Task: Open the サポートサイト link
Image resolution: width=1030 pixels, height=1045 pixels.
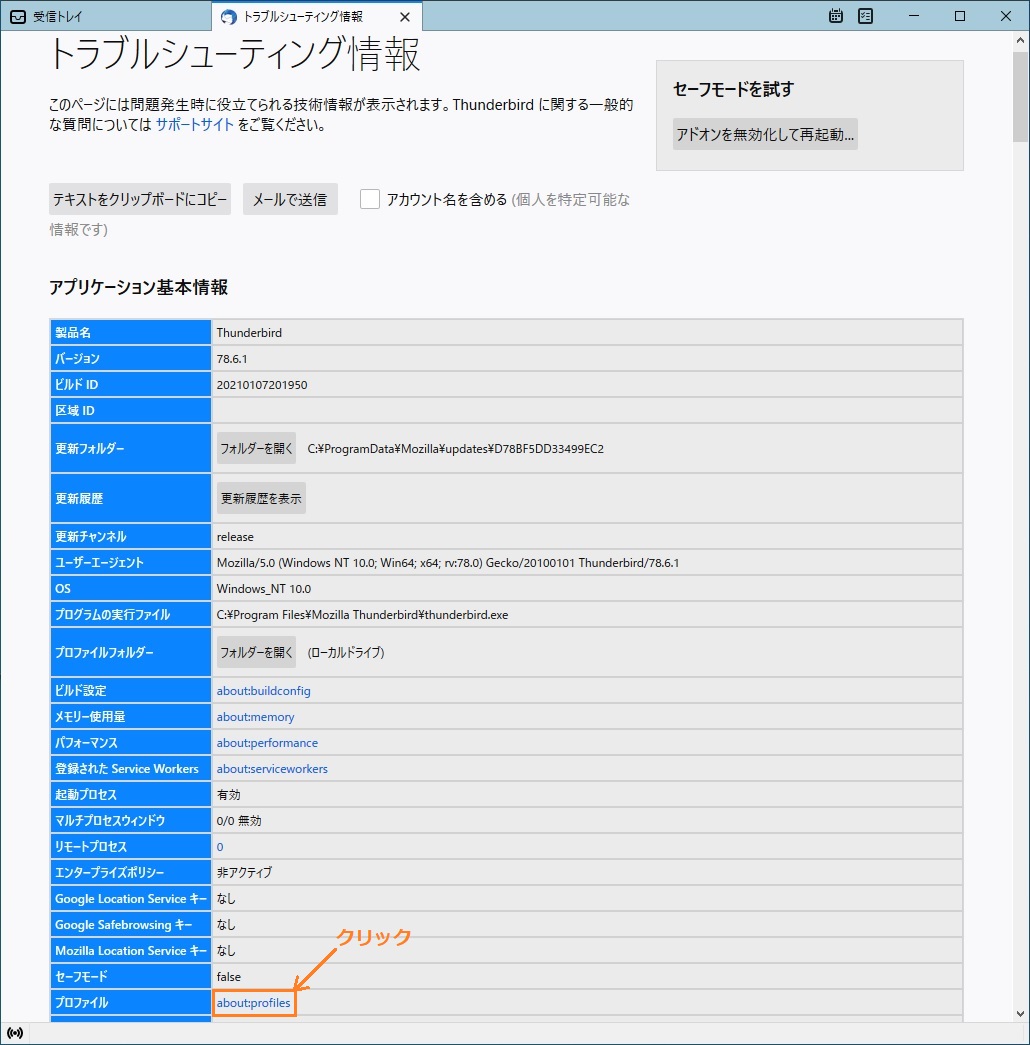Action: click(195, 125)
